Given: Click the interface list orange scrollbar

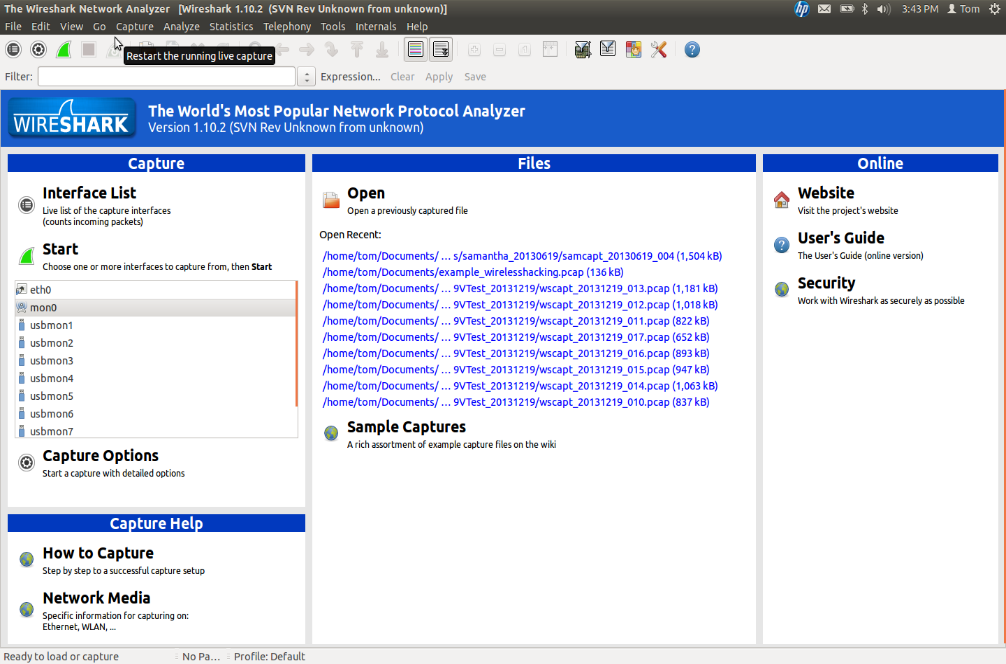Looking at the screenshot, I should [296, 344].
